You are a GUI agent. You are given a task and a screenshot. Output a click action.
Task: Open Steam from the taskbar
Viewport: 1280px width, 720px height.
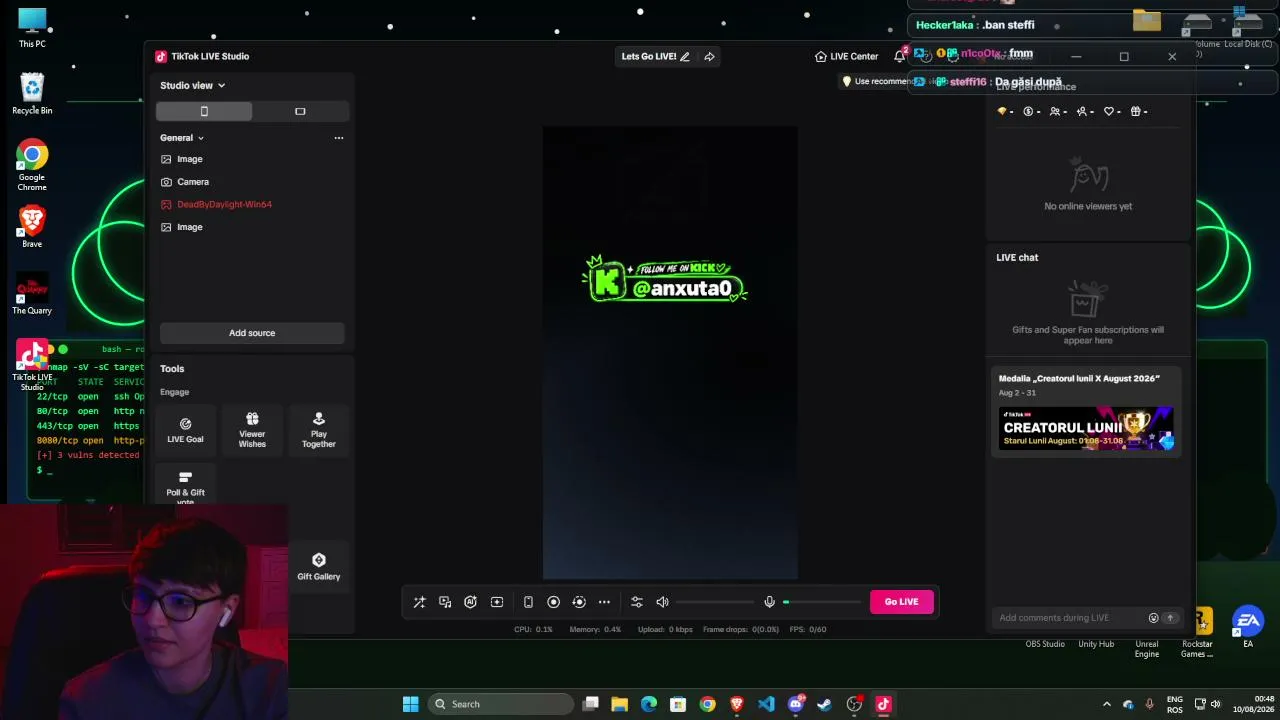[825, 704]
